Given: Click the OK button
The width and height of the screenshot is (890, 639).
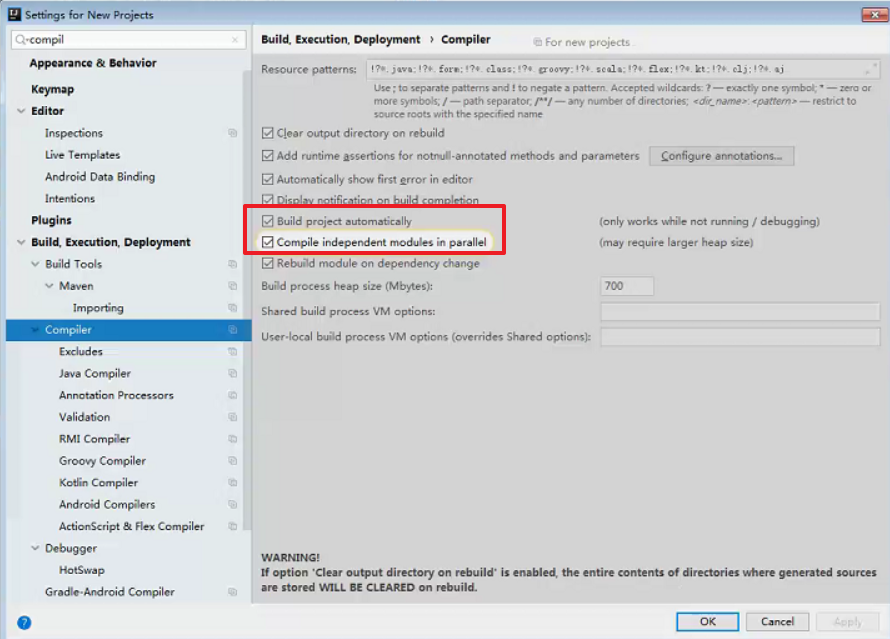Looking at the screenshot, I should (x=707, y=621).
